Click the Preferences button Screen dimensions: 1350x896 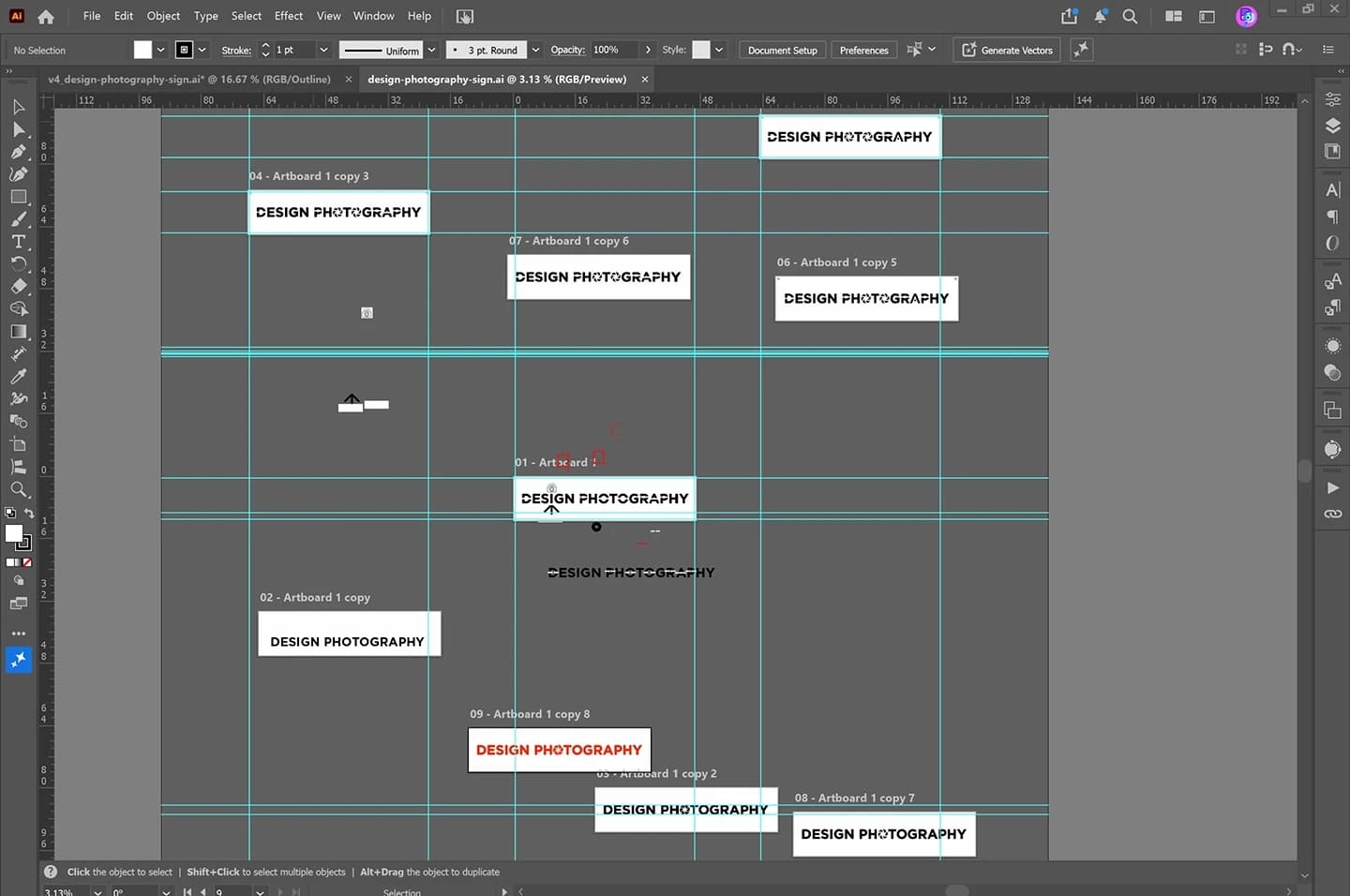(x=863, y=50)
